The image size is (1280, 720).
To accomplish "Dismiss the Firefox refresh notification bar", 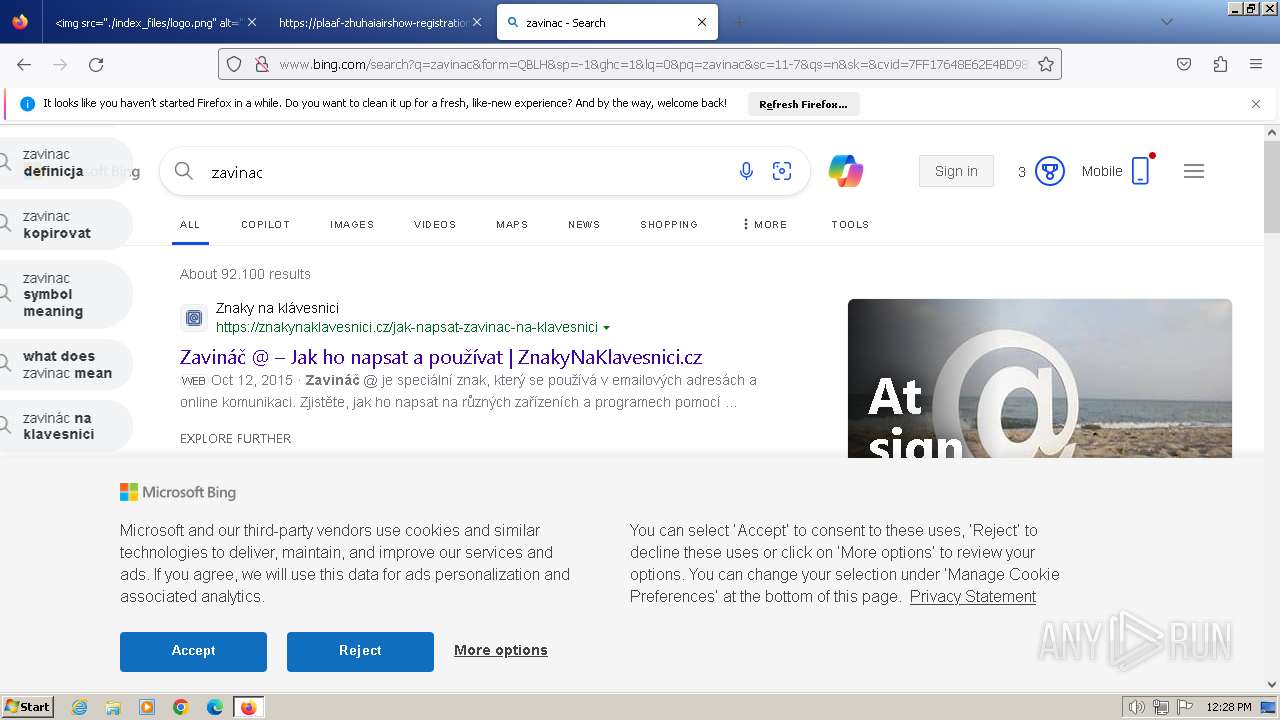I will (x=1256, y=104).
